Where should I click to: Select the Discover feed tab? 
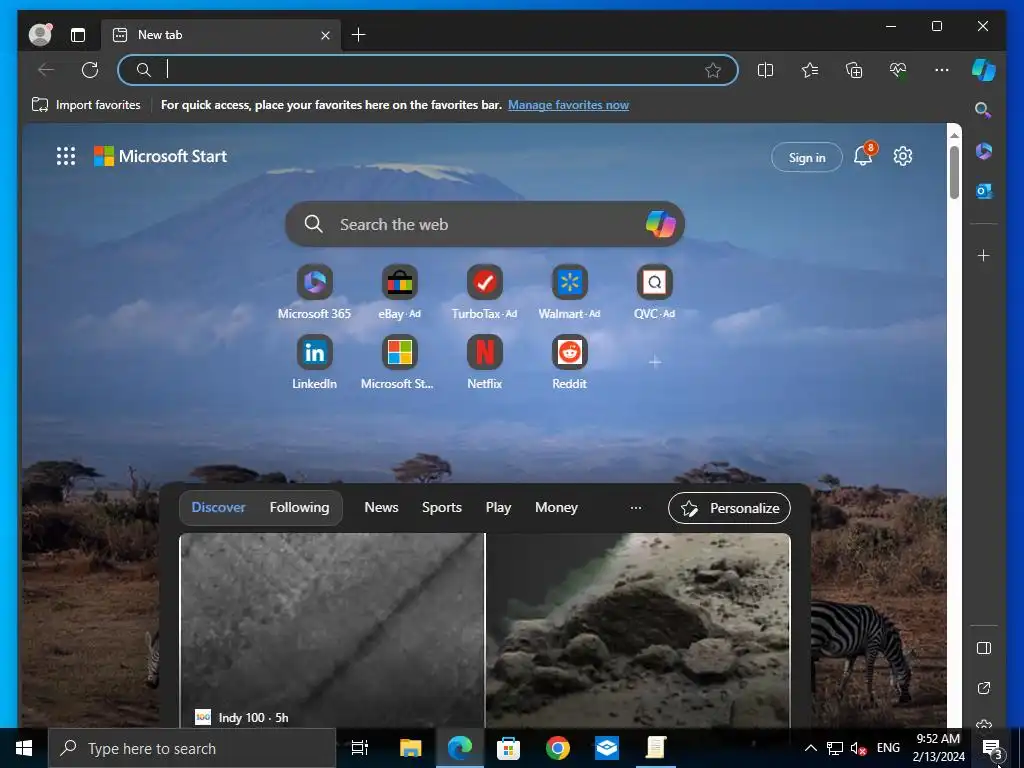click(218, 507)
